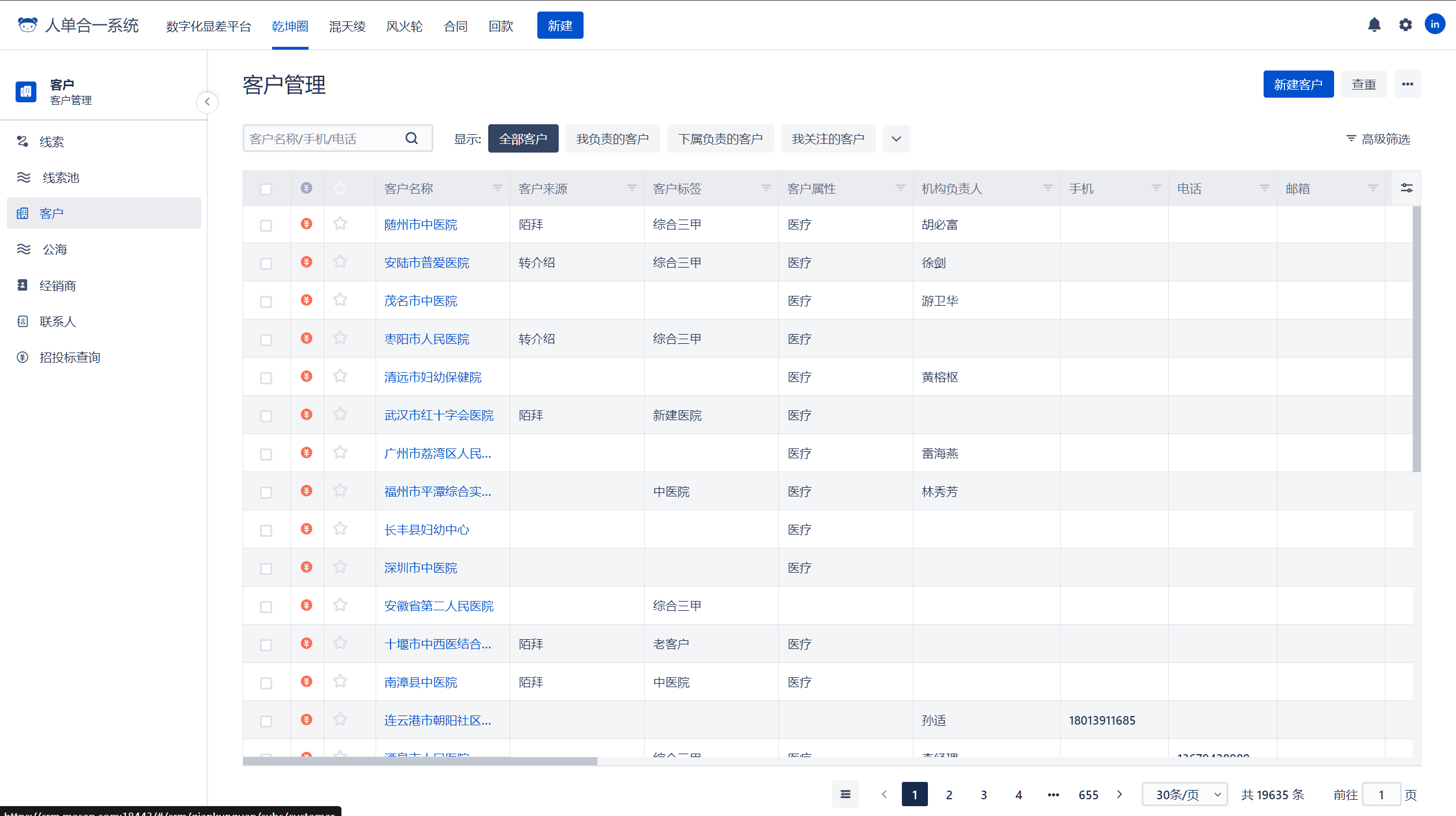Click the vertical table scrollbar

[x=1416, y=339]
